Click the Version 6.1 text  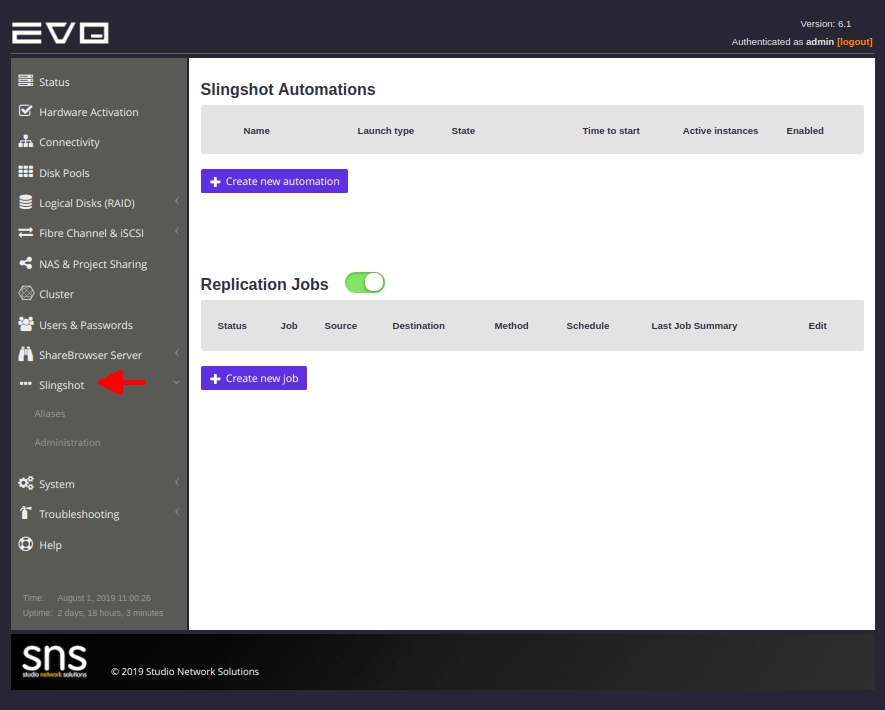click(x=826, y=24)
